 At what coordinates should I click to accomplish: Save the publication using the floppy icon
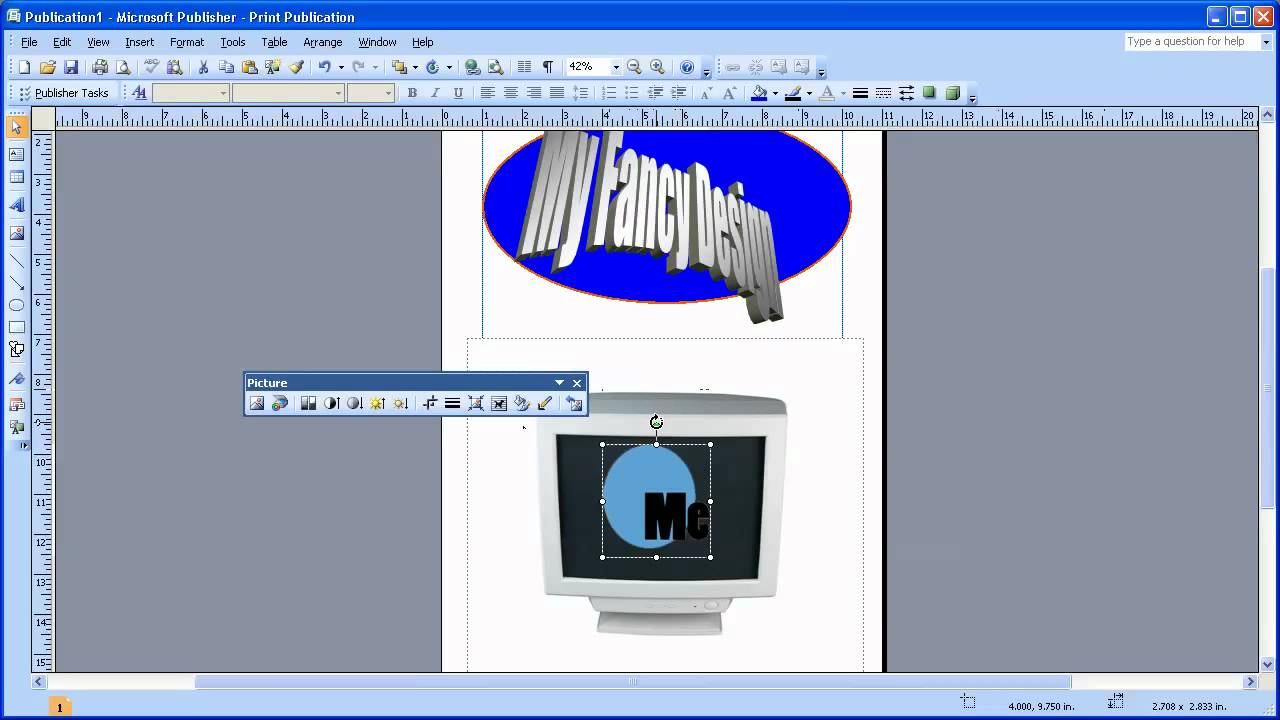pos(71,67)
